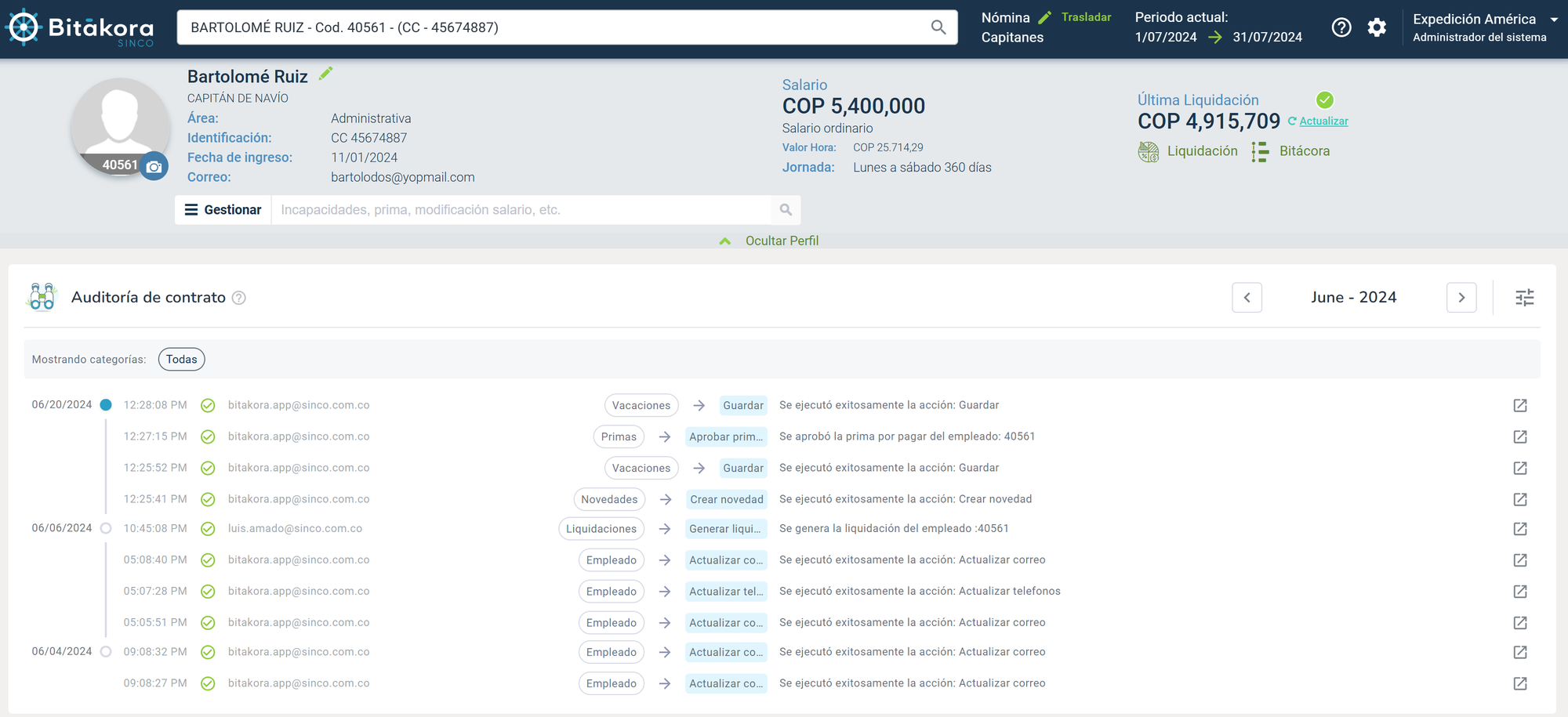This screenshot has height=717, width=1568.
Task: Open details of the 05:08:40 PM Empleado entry
Action: [1520, 560]
